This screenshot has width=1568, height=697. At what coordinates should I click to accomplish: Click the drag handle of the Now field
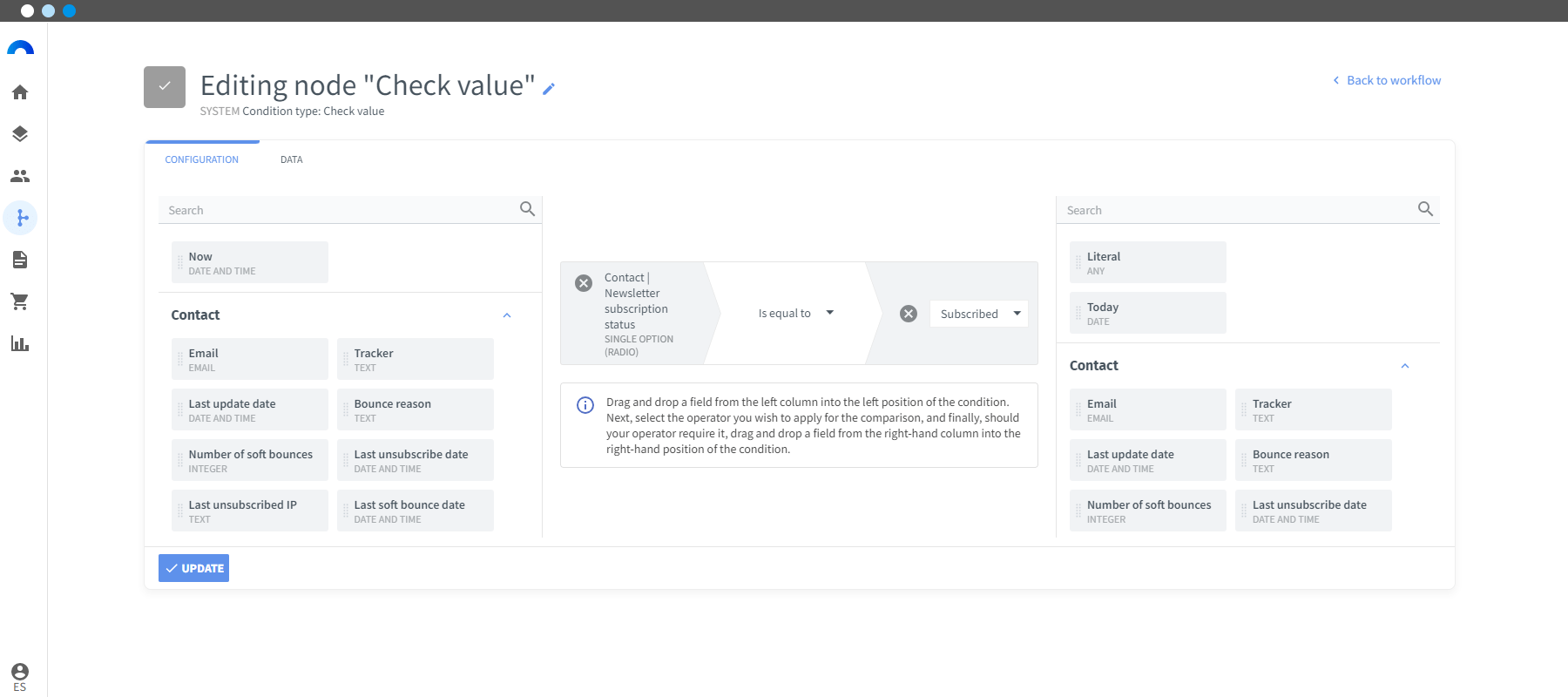click(x=180, y=262)
